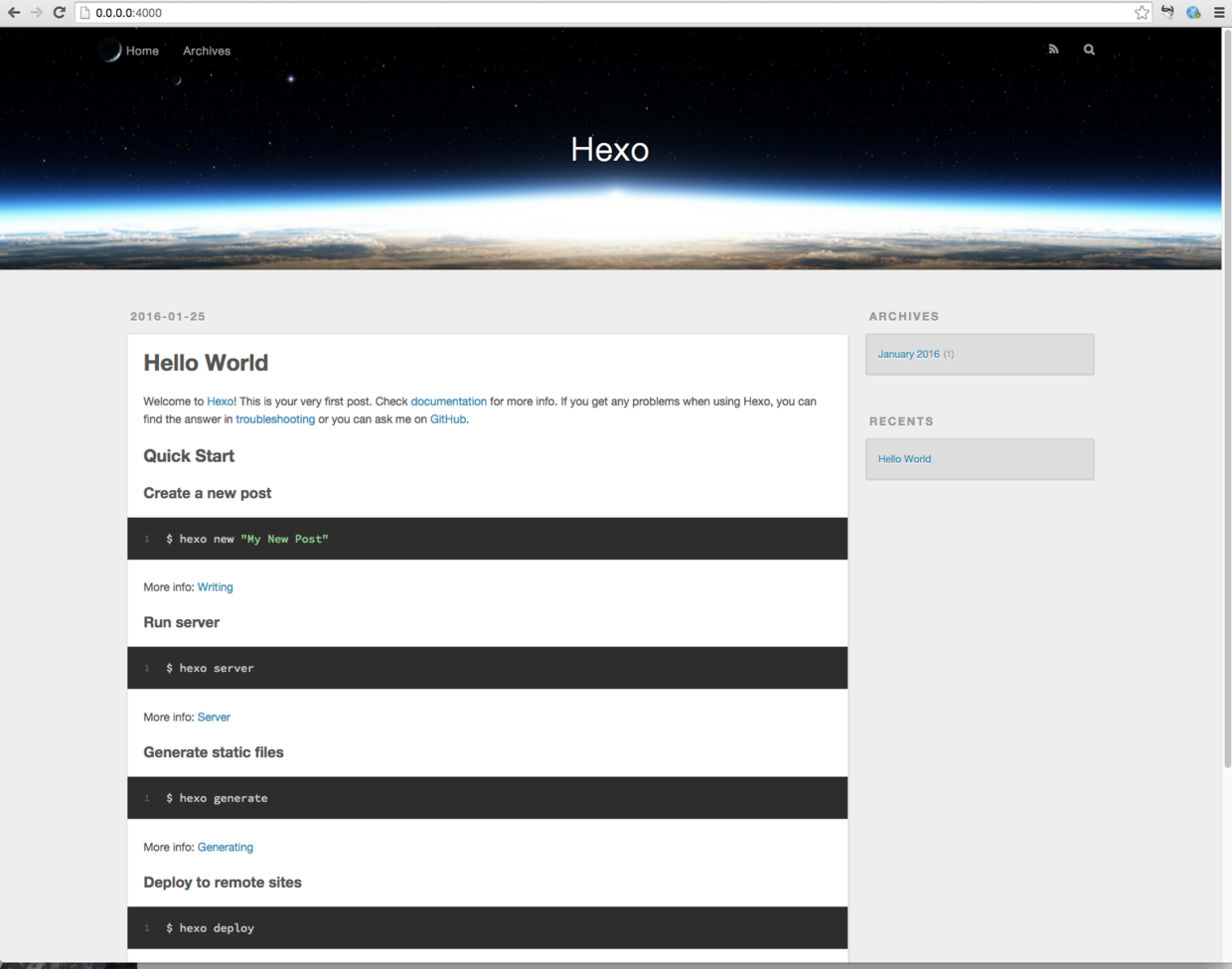
Task: Click the 'hexo new "My New Post"' code
Action: tap(247, 539)
